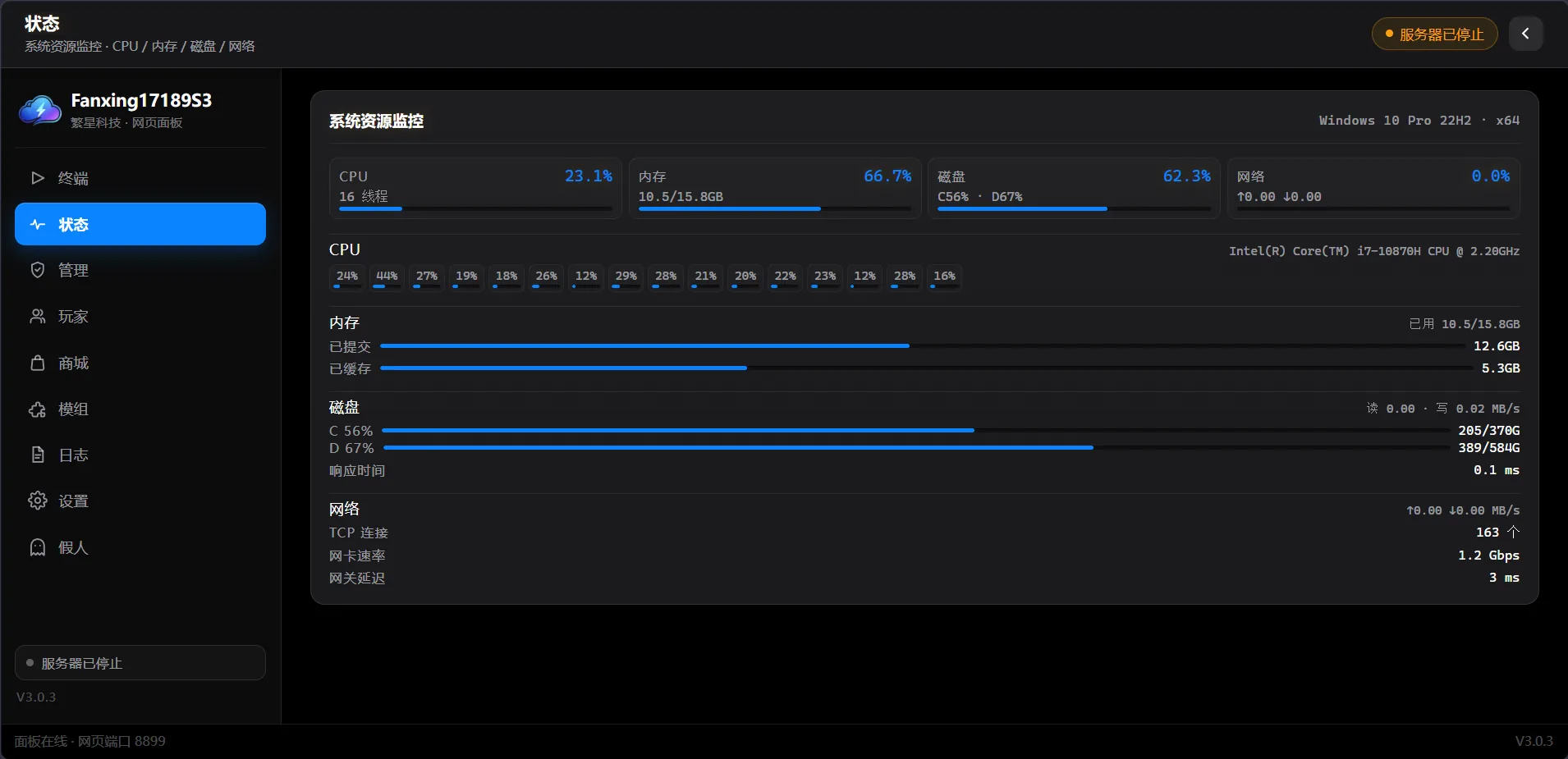The width and height of the screenshot is (1568, 759).
Task: Click the orange 服务器已停止 status badge
Action: [x=1434, y=34]
